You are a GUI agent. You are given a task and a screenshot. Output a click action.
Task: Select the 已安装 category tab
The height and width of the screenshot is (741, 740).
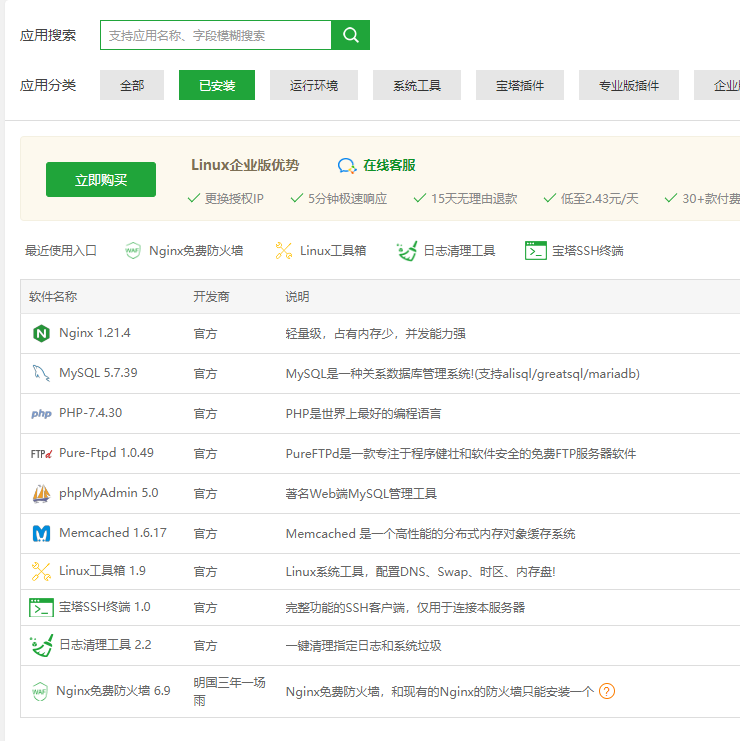tap(217, 85)
